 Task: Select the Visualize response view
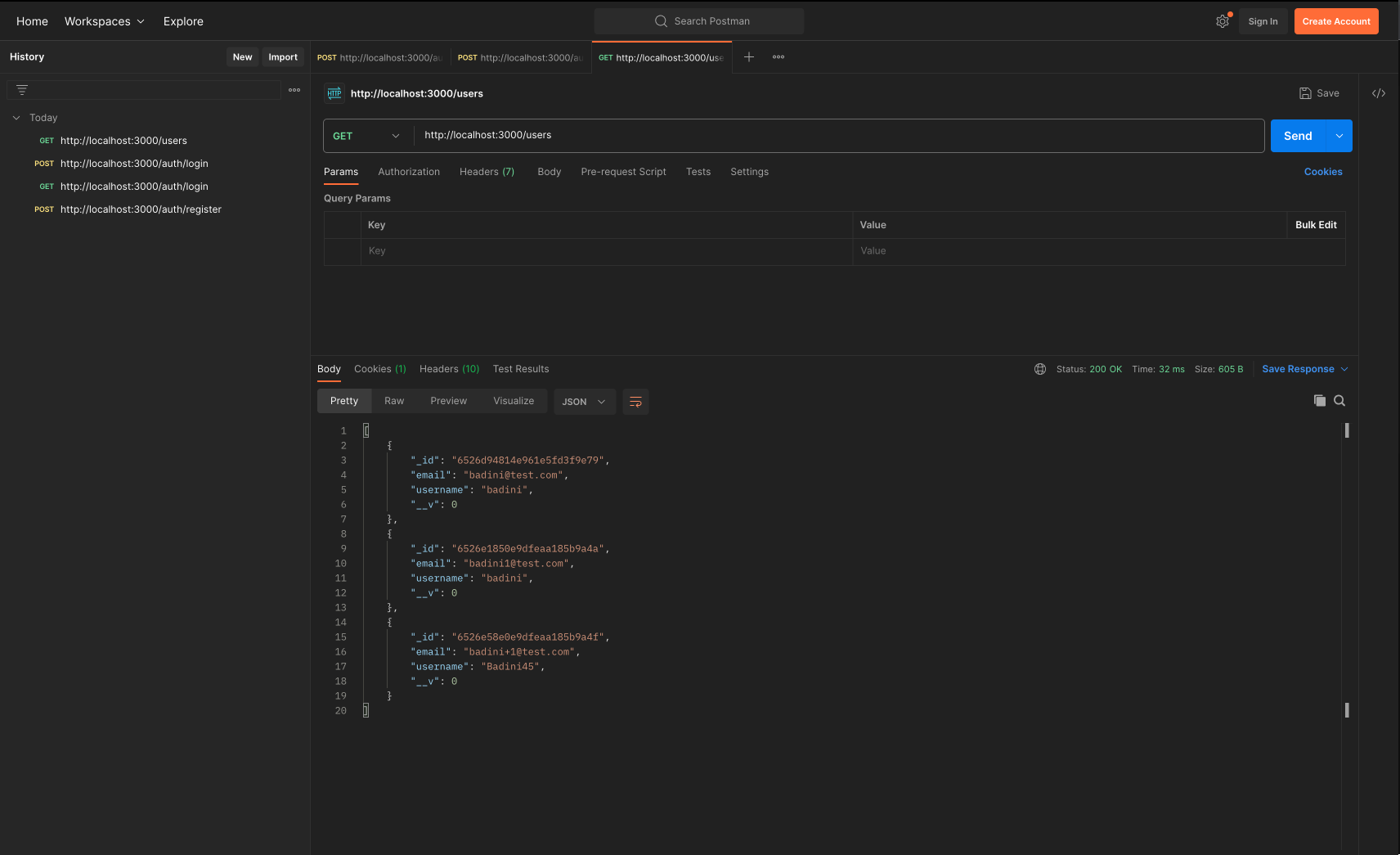514,401
